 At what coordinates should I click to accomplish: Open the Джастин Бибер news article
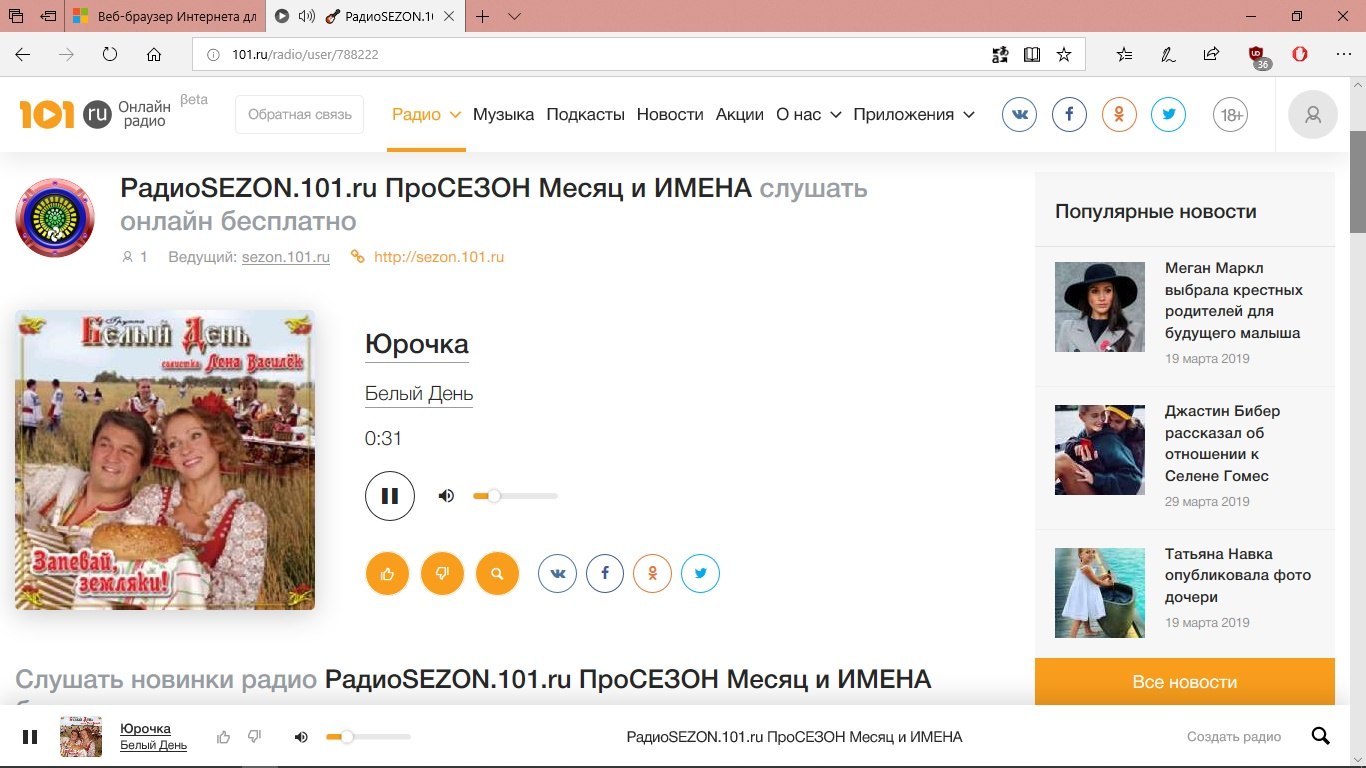1222,443
